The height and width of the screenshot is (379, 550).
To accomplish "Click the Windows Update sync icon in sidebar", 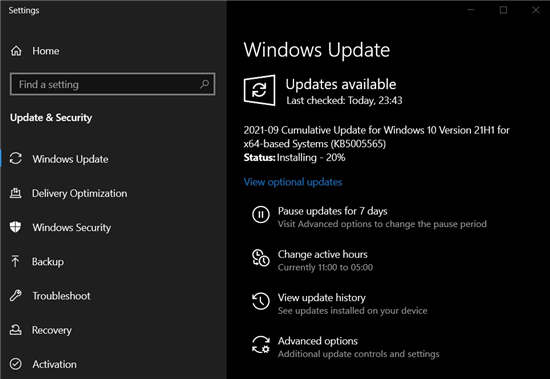I will pos(16,159).
